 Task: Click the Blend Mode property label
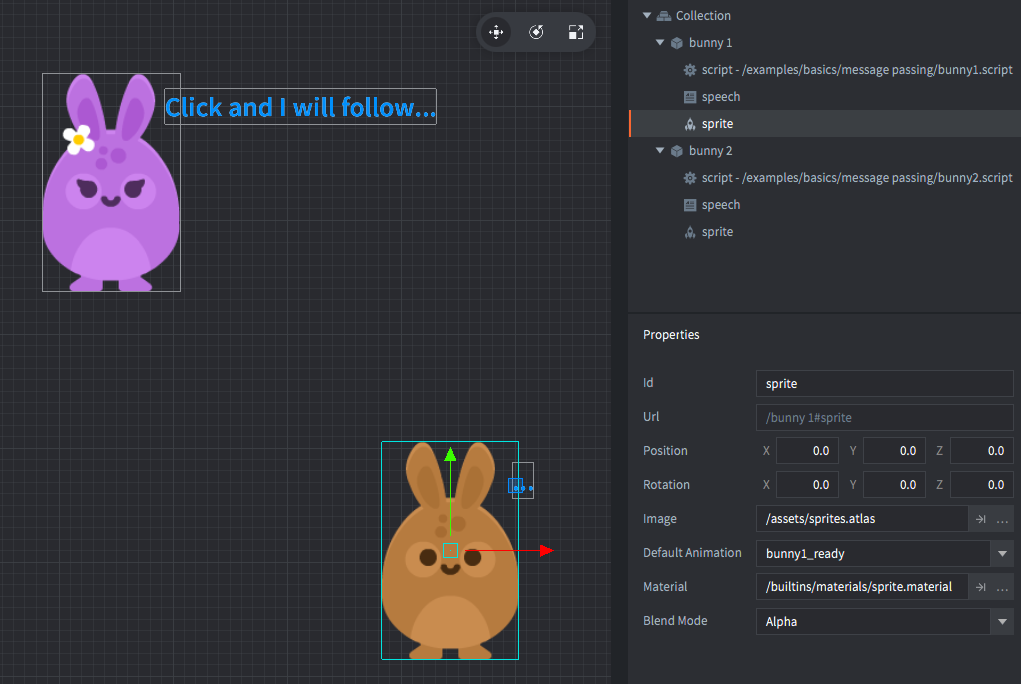[675, 621]
